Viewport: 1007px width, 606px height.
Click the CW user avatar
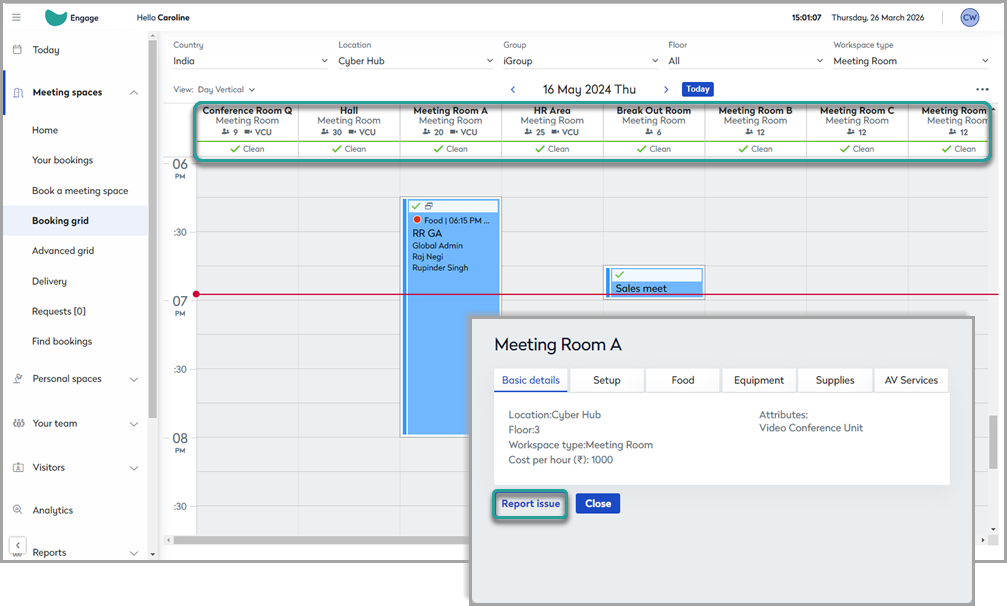tap(969, 17)
